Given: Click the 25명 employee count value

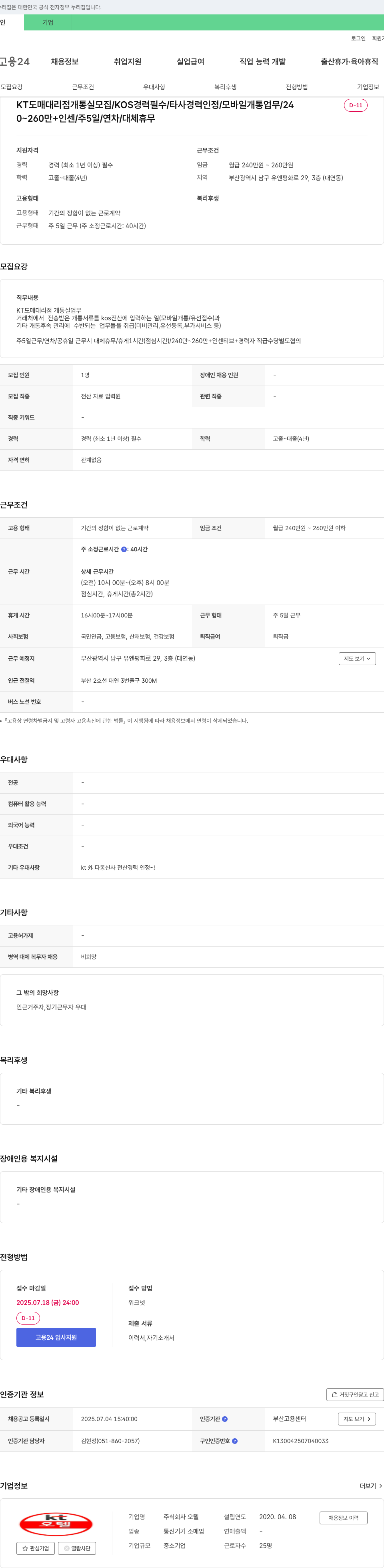Looking at the screenshot, I should [x=266, y=1546].
